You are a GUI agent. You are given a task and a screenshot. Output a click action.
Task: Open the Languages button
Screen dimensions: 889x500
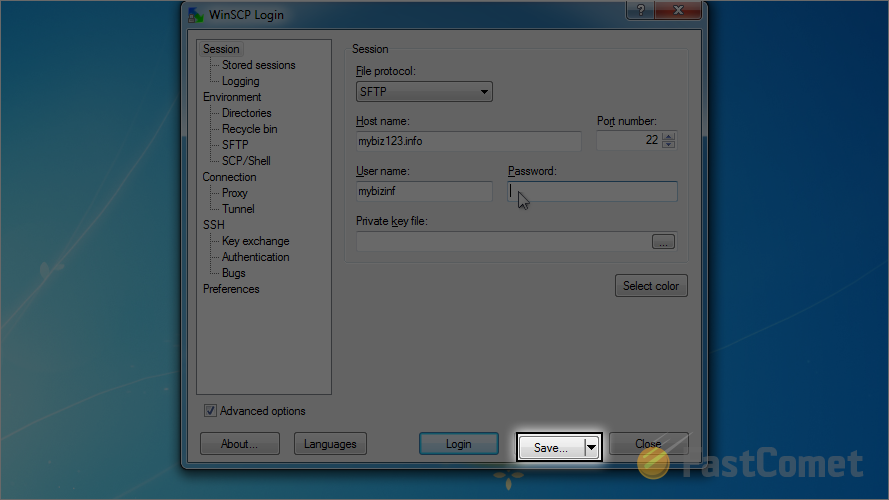click(x=330, y=444)
